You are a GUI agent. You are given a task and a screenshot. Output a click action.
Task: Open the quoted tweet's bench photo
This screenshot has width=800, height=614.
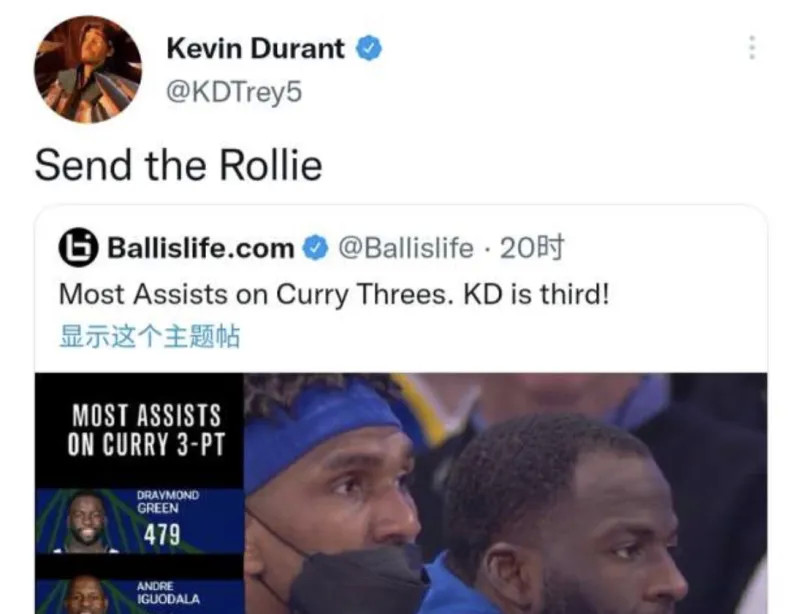(x=505, y=494)
